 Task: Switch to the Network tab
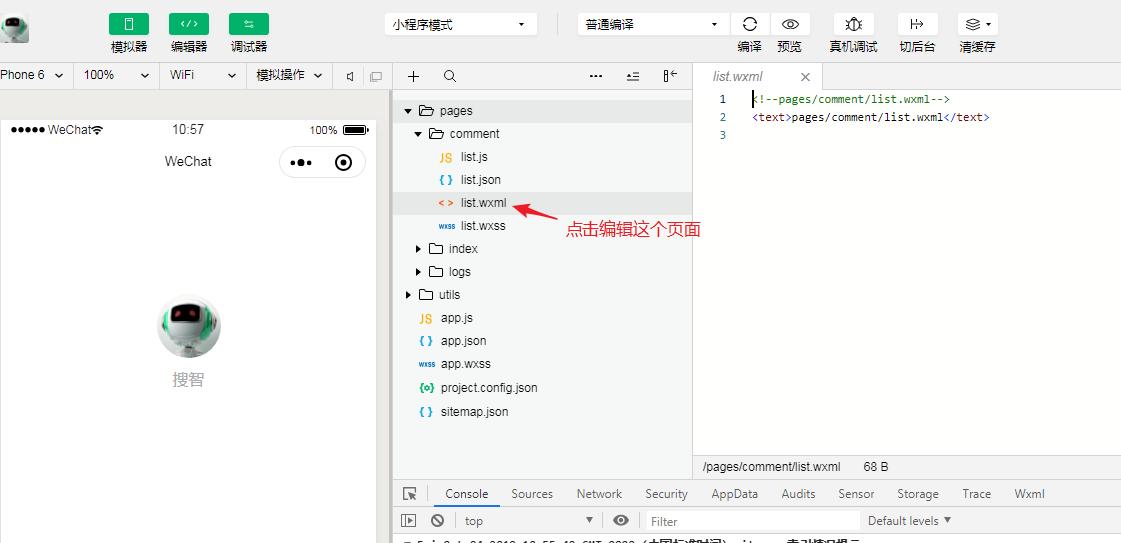[x=599, y=494]
